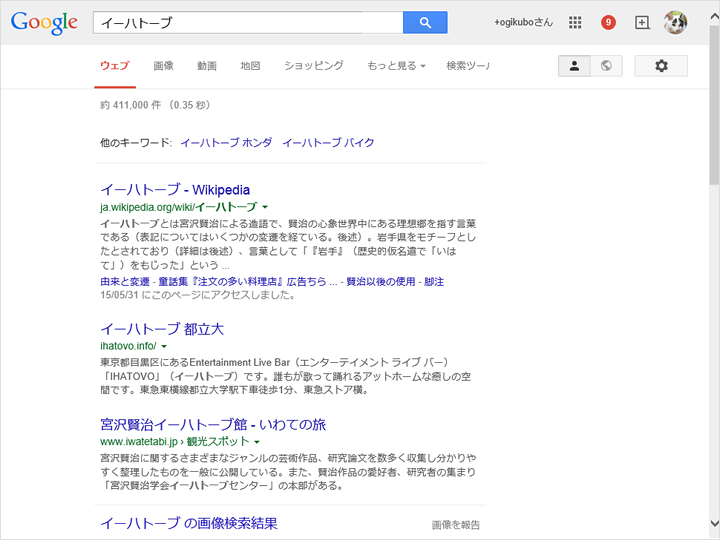Click the search field containing イーハトーブ
This screenshot has width=720, height=540.
click(248, 22)
